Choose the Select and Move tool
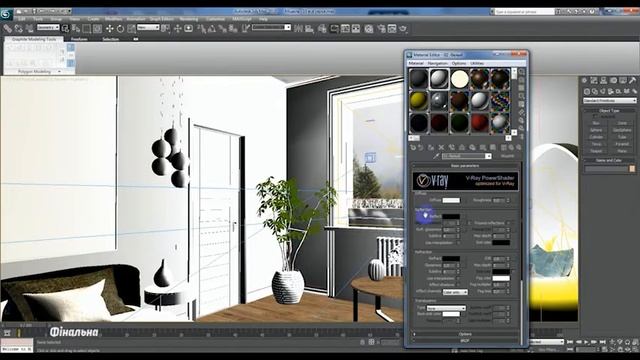Image resolution: width=640 pixels, height=360 pixels. [x=109, y=29]
